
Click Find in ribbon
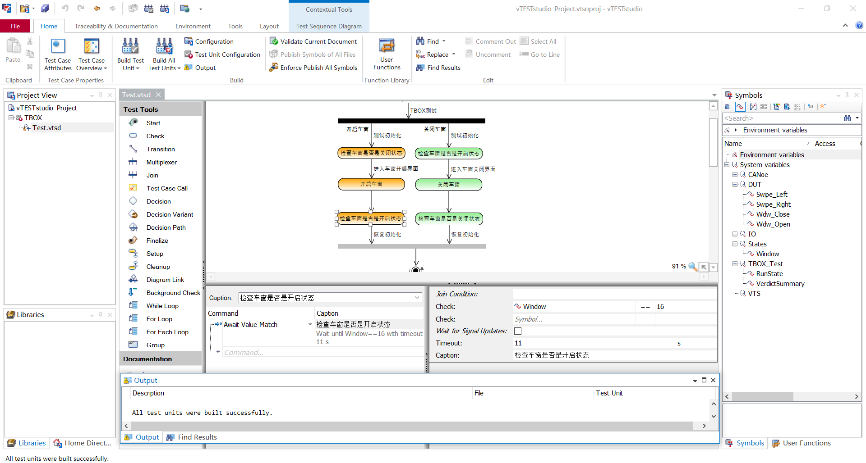[x=427, y=41]
